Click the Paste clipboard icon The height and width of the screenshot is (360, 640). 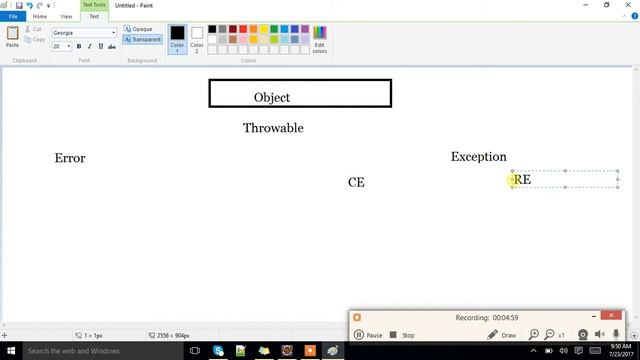click(x=12, y=33)
